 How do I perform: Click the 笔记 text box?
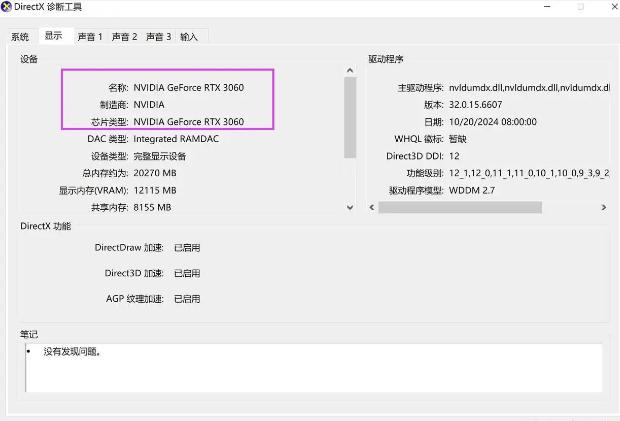click(314, 368)
